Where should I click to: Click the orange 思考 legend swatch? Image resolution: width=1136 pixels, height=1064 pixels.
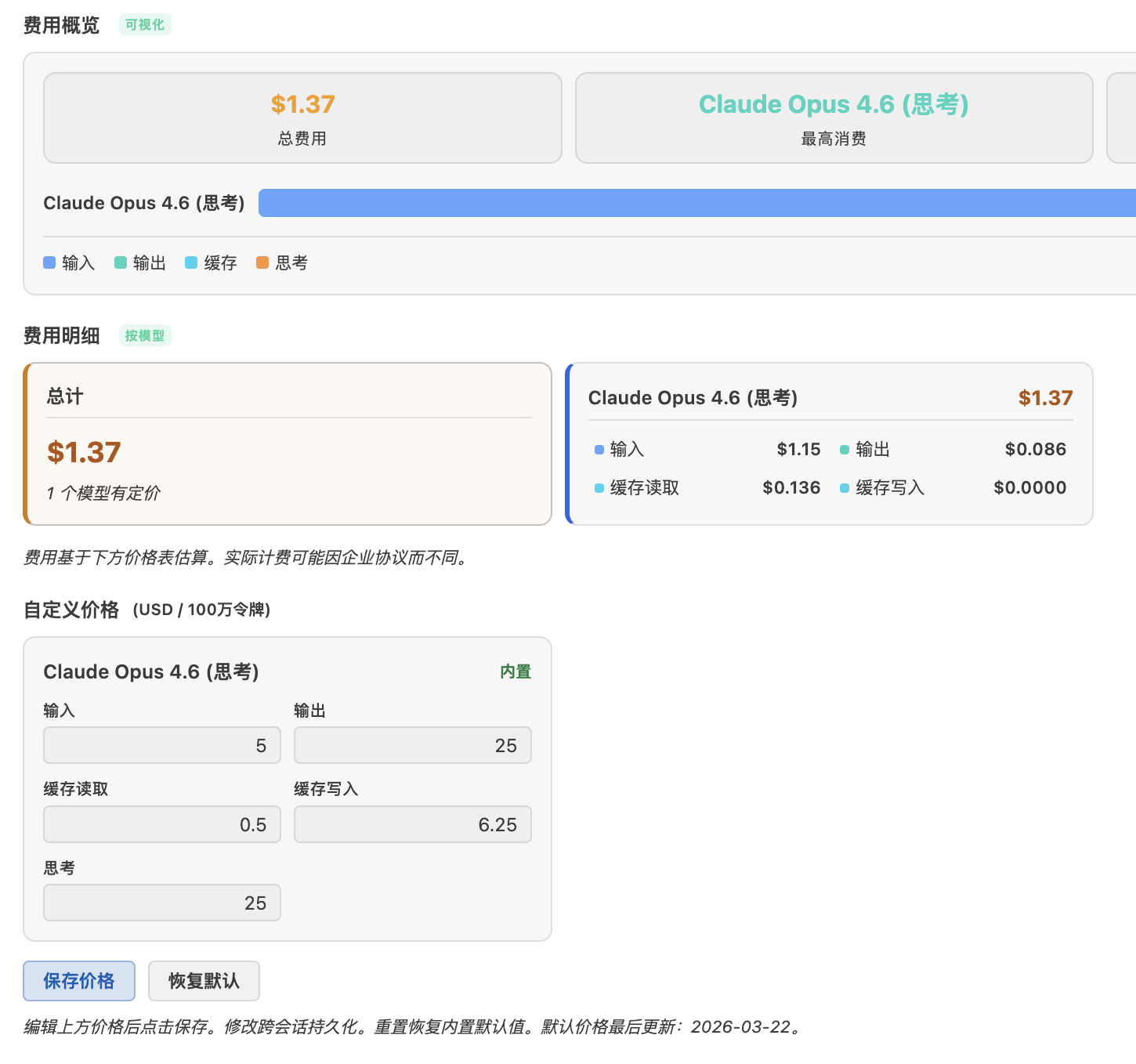coord(262,262)
